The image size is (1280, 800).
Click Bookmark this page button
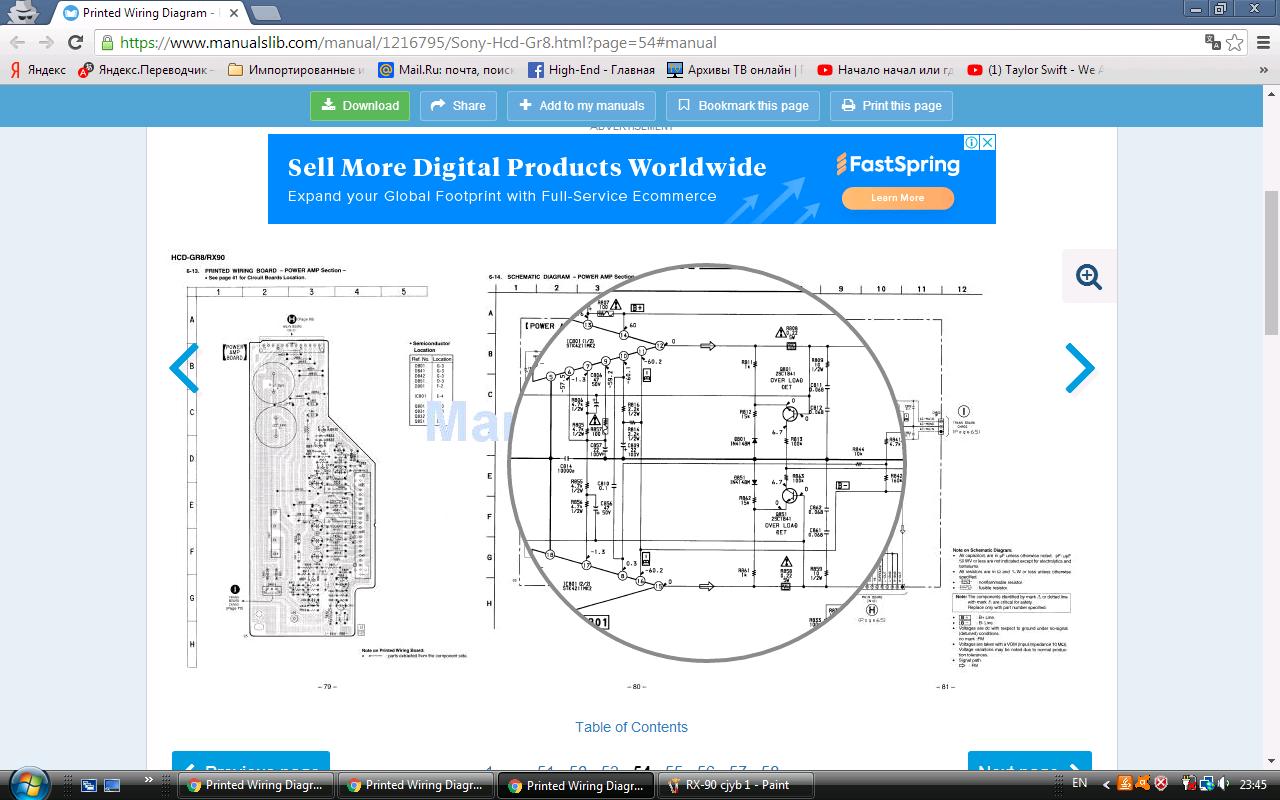pos(743,105)
